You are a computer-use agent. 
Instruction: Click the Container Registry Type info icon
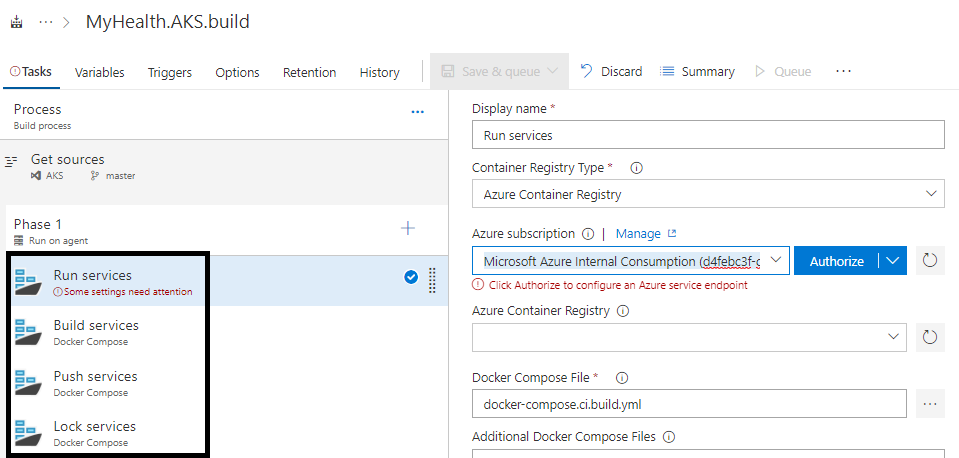(636, 168)
